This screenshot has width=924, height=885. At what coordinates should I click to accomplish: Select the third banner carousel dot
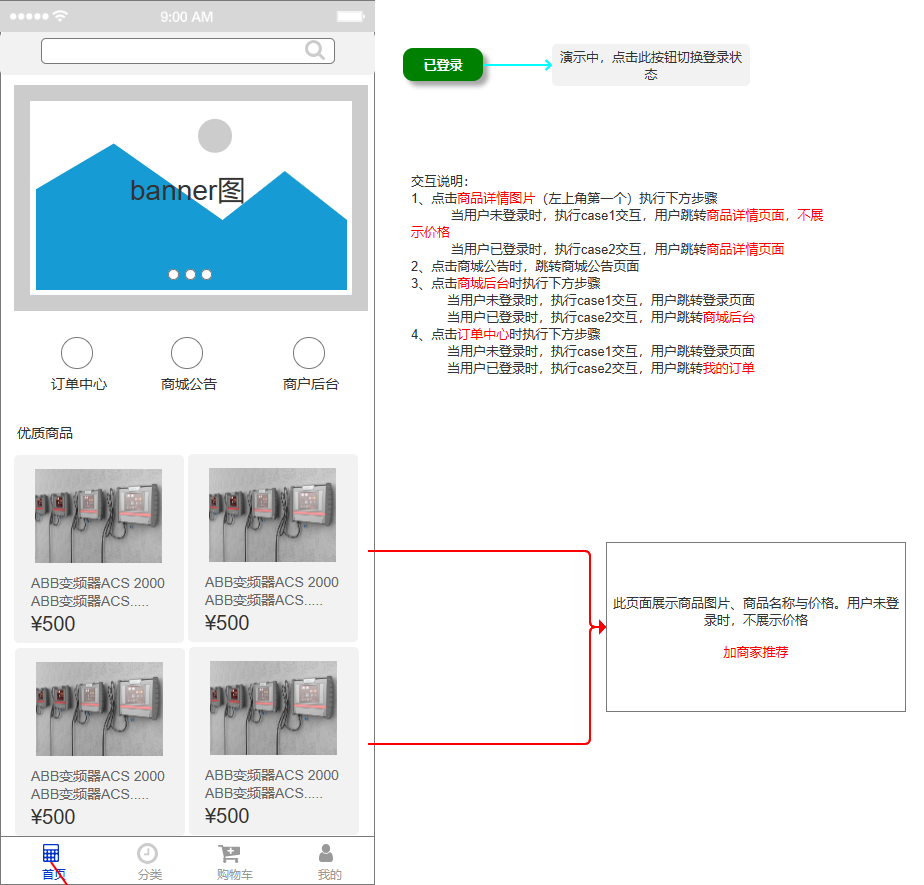tap(206, 274)
